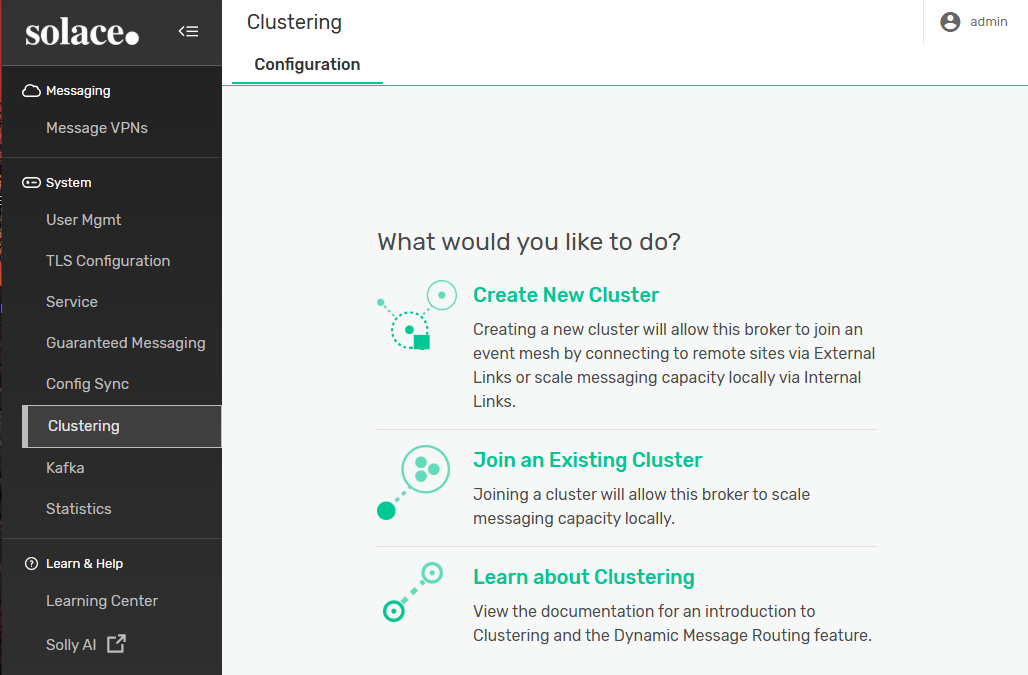This screenshot has height=675, width=1028.
Task: Go to User Mgmt page
Action: click(84, 220)
